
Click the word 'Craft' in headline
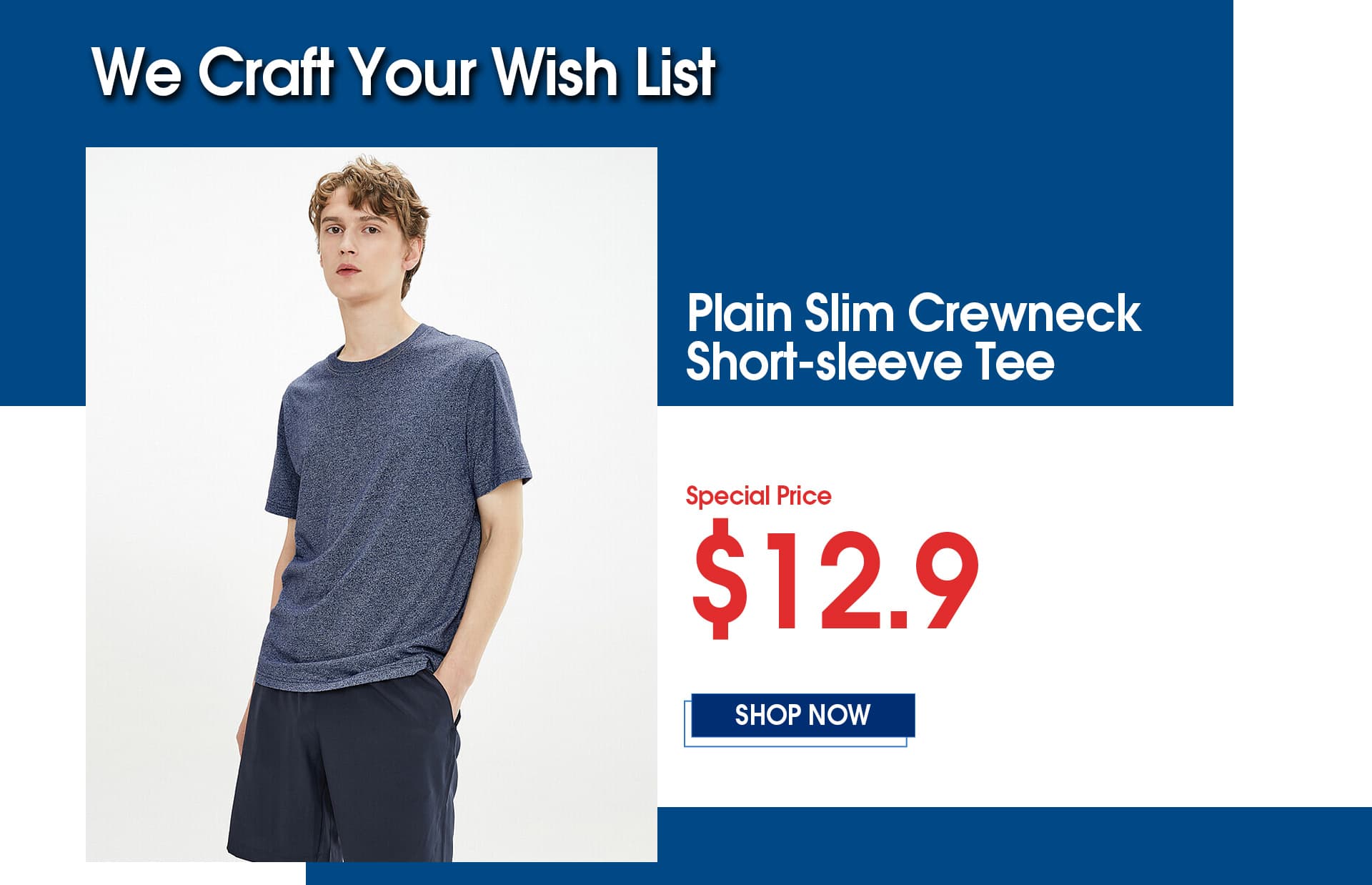point(265,71)
